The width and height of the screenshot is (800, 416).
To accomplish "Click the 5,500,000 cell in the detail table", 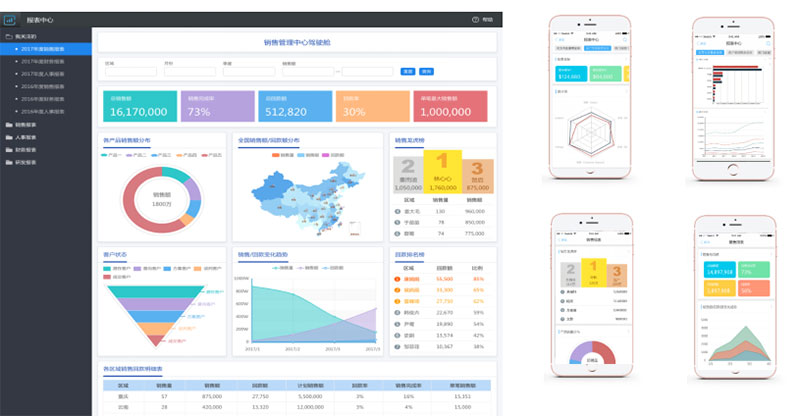I will [x=310, y=397].
